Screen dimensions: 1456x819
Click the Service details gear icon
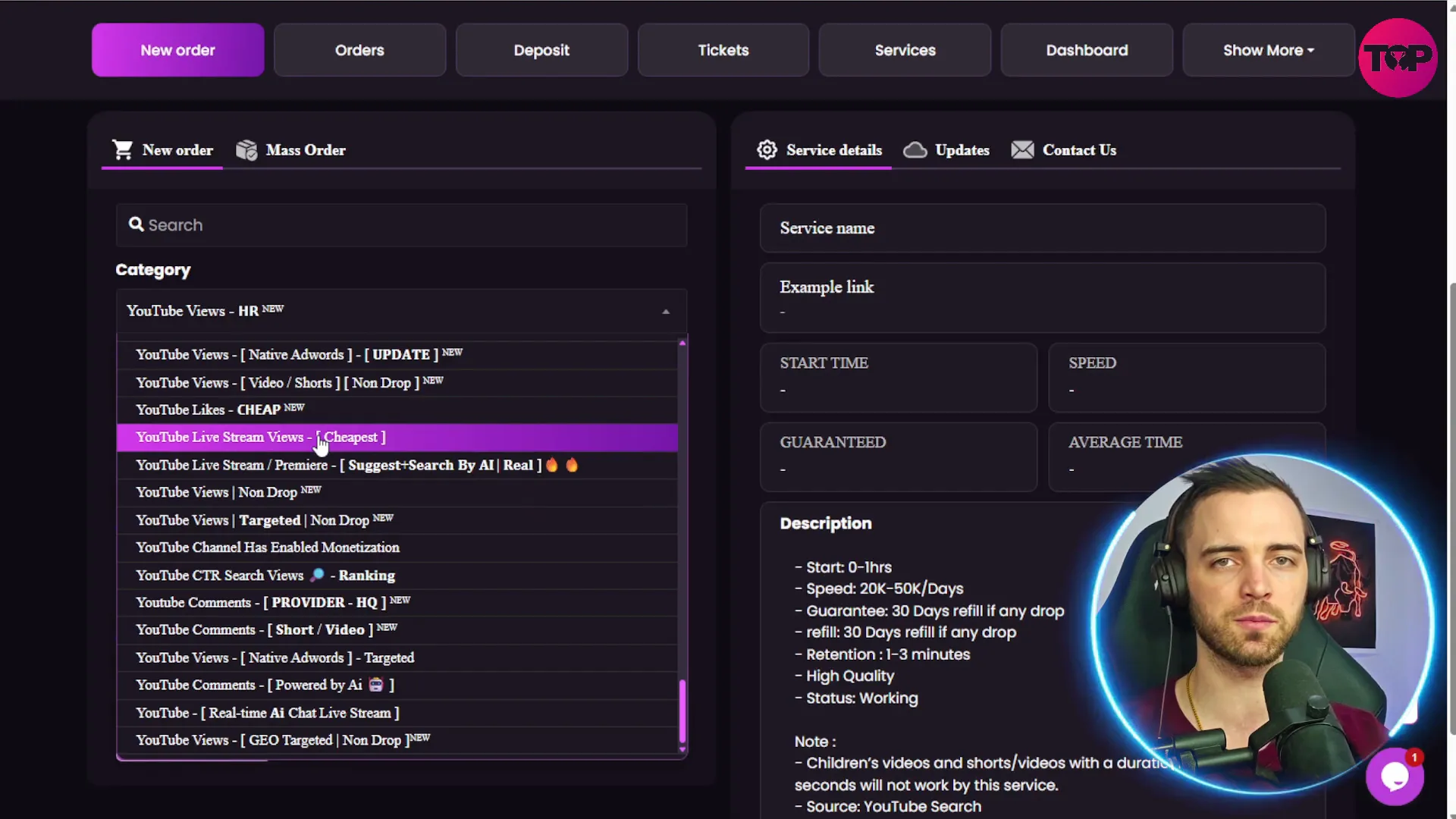click(767, 149)
